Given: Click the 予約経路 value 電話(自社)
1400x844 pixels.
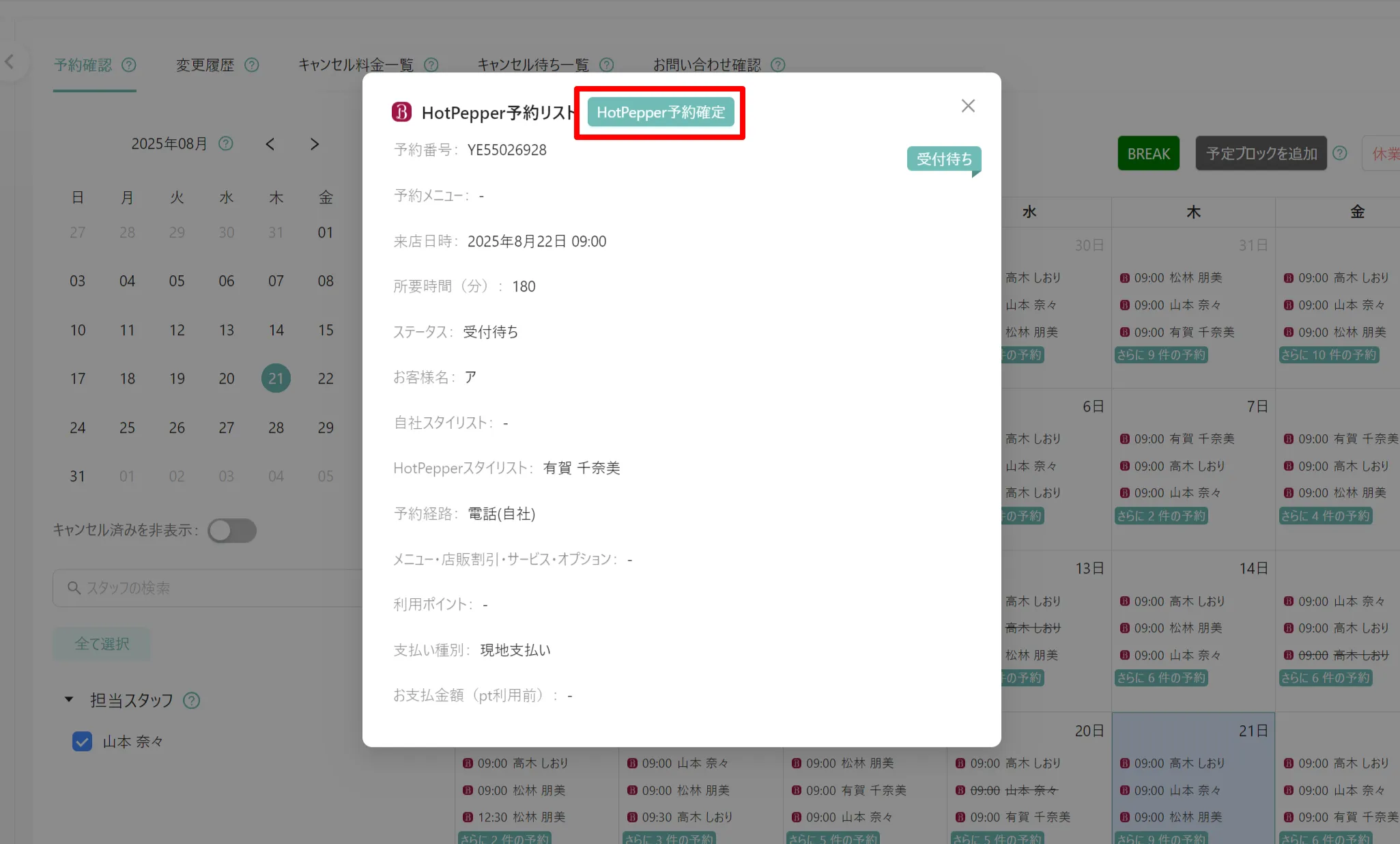Looking at the screenshot, I should click(x=502, y=514).
